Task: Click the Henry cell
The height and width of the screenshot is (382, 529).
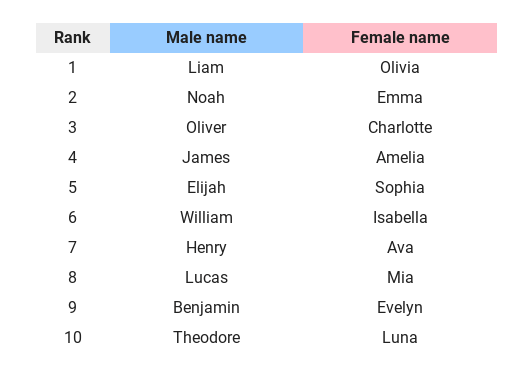Action: coord(206,248)
